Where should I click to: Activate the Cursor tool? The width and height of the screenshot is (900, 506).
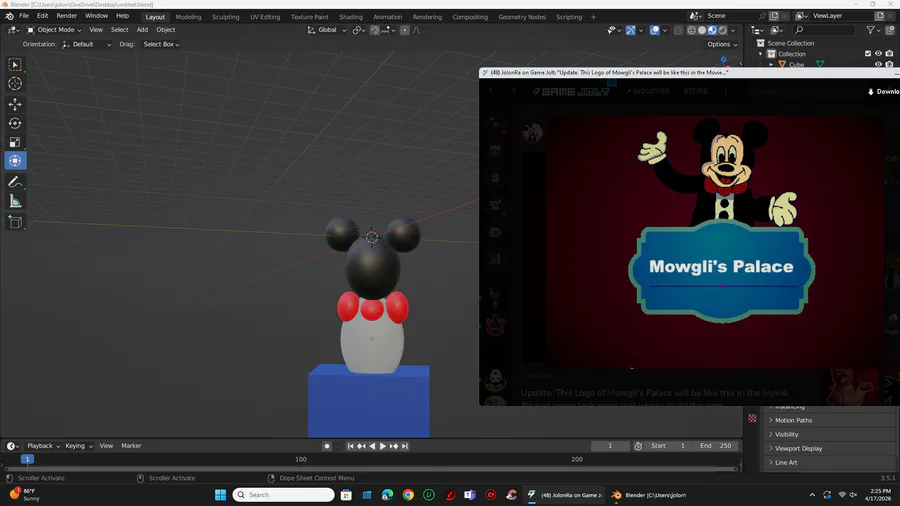pyautogui.click(x=15, y=84)
